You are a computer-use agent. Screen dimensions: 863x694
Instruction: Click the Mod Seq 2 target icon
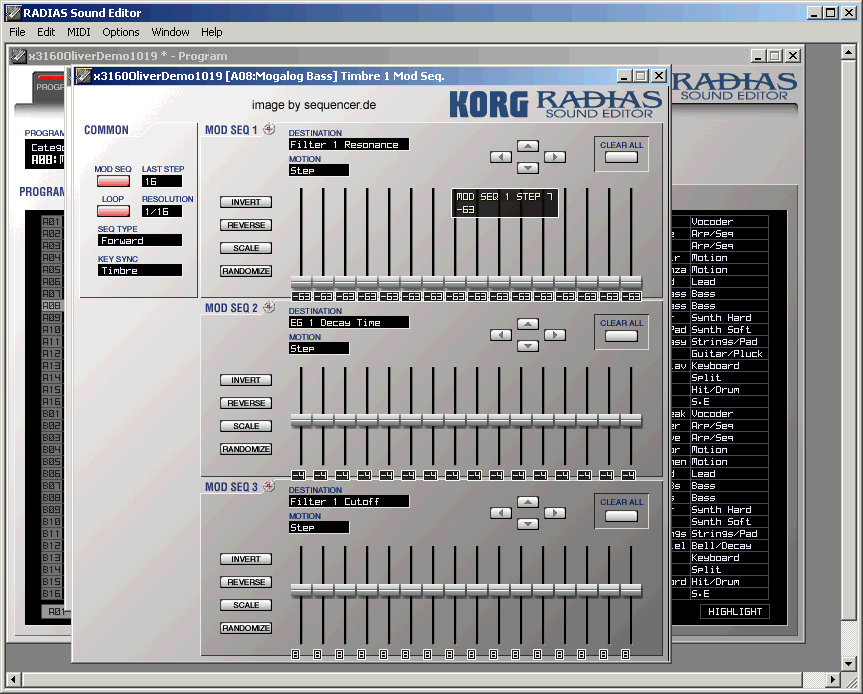click(x=269, y=307)
